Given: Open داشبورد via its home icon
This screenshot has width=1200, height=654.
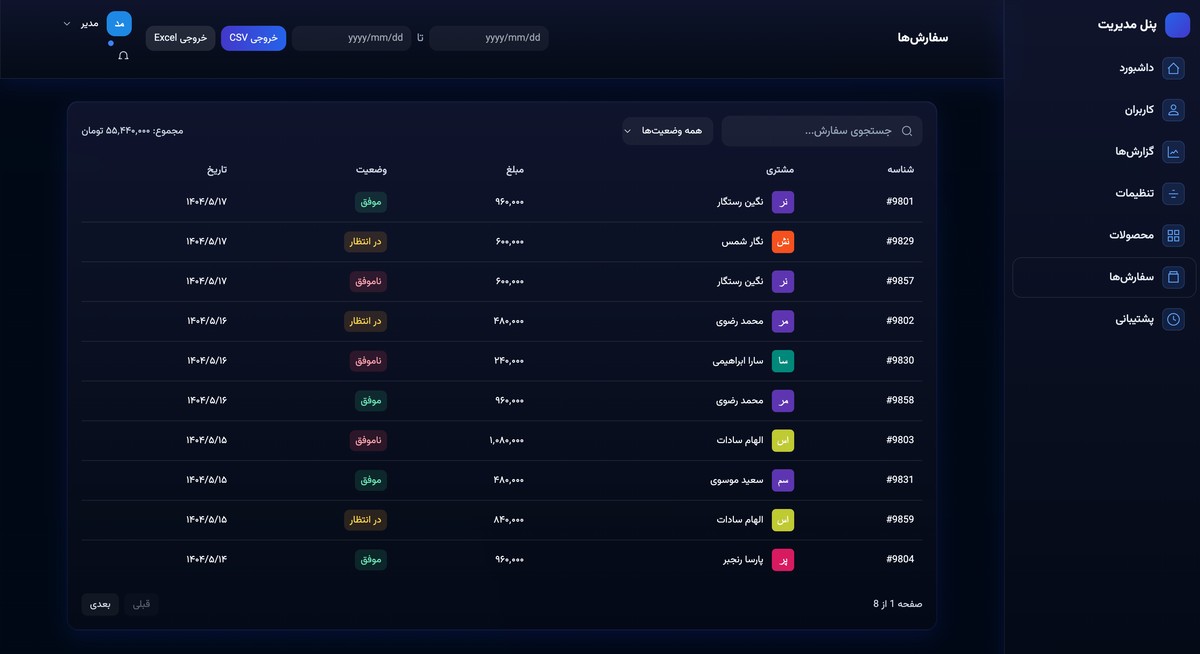Looking at the screenshot, I should [1174, 68].
